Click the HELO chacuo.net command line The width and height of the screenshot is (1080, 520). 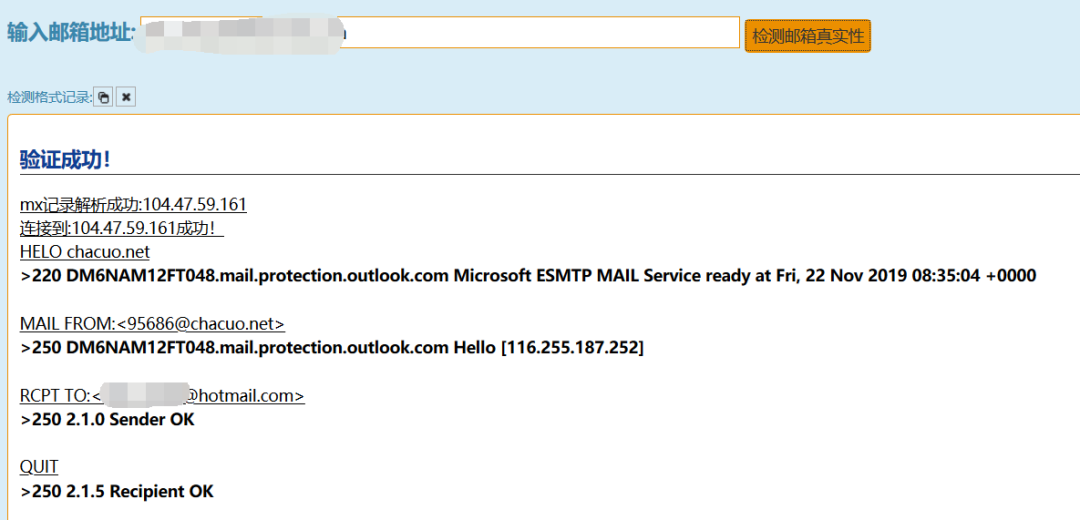(x=85, y=252)
